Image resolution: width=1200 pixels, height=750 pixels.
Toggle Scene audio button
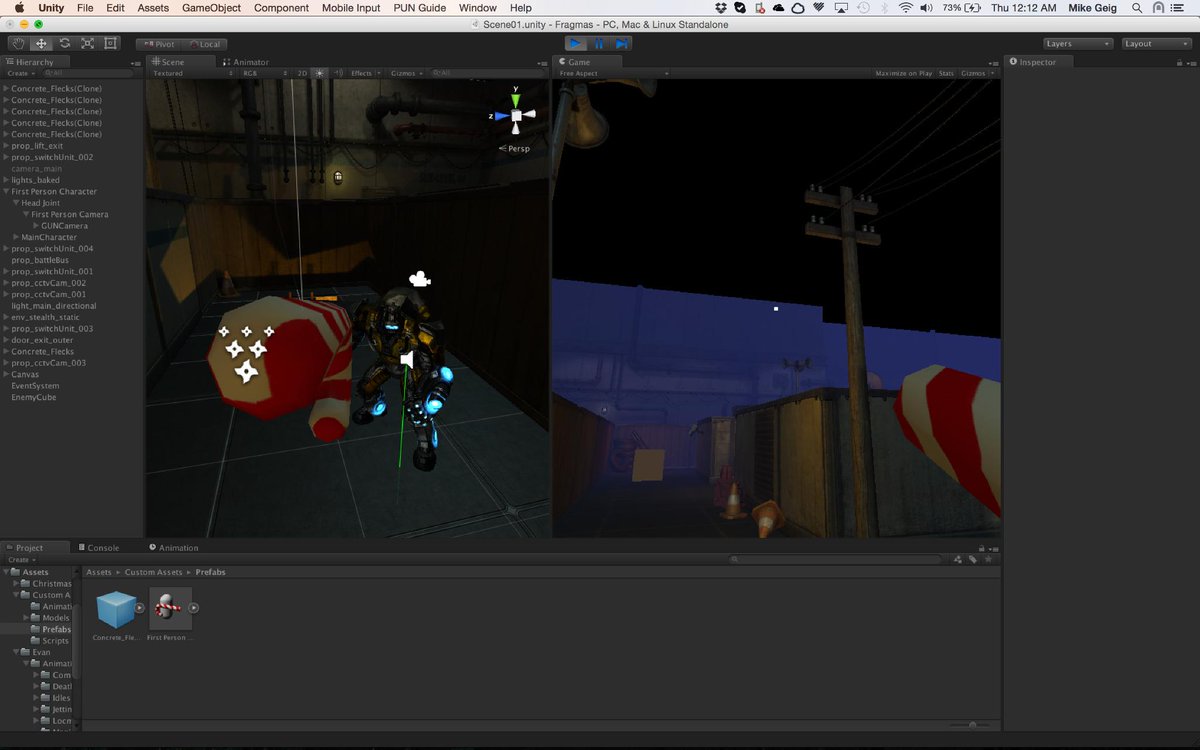338,73
